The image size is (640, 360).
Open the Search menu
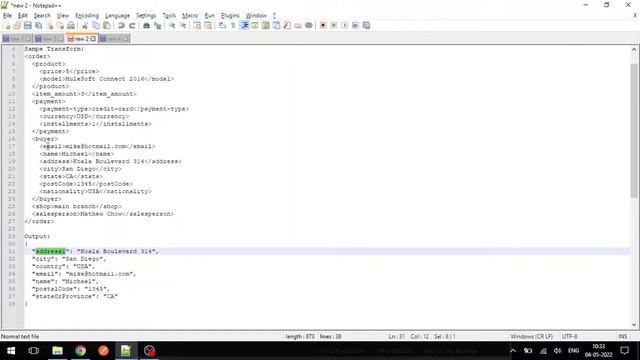(42, 16)
